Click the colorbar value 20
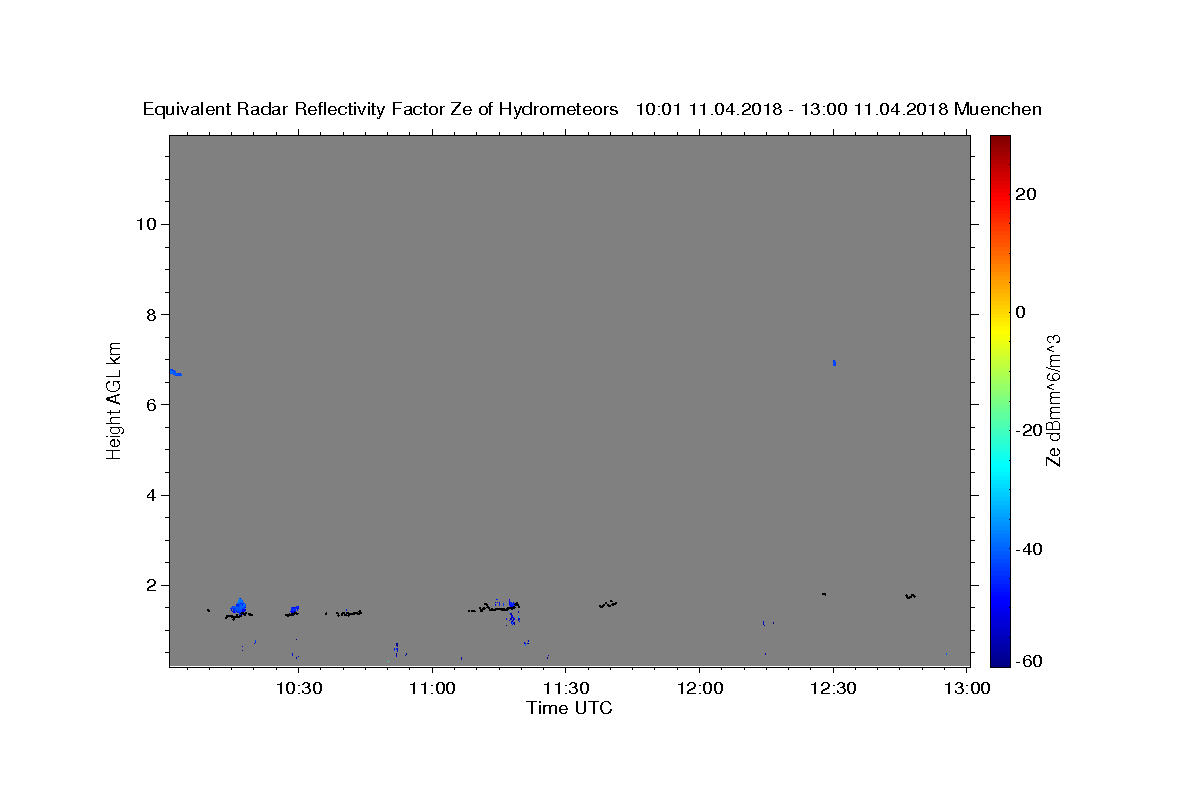The height and width of the screenshot is (800, 1200). [1026, 194]
